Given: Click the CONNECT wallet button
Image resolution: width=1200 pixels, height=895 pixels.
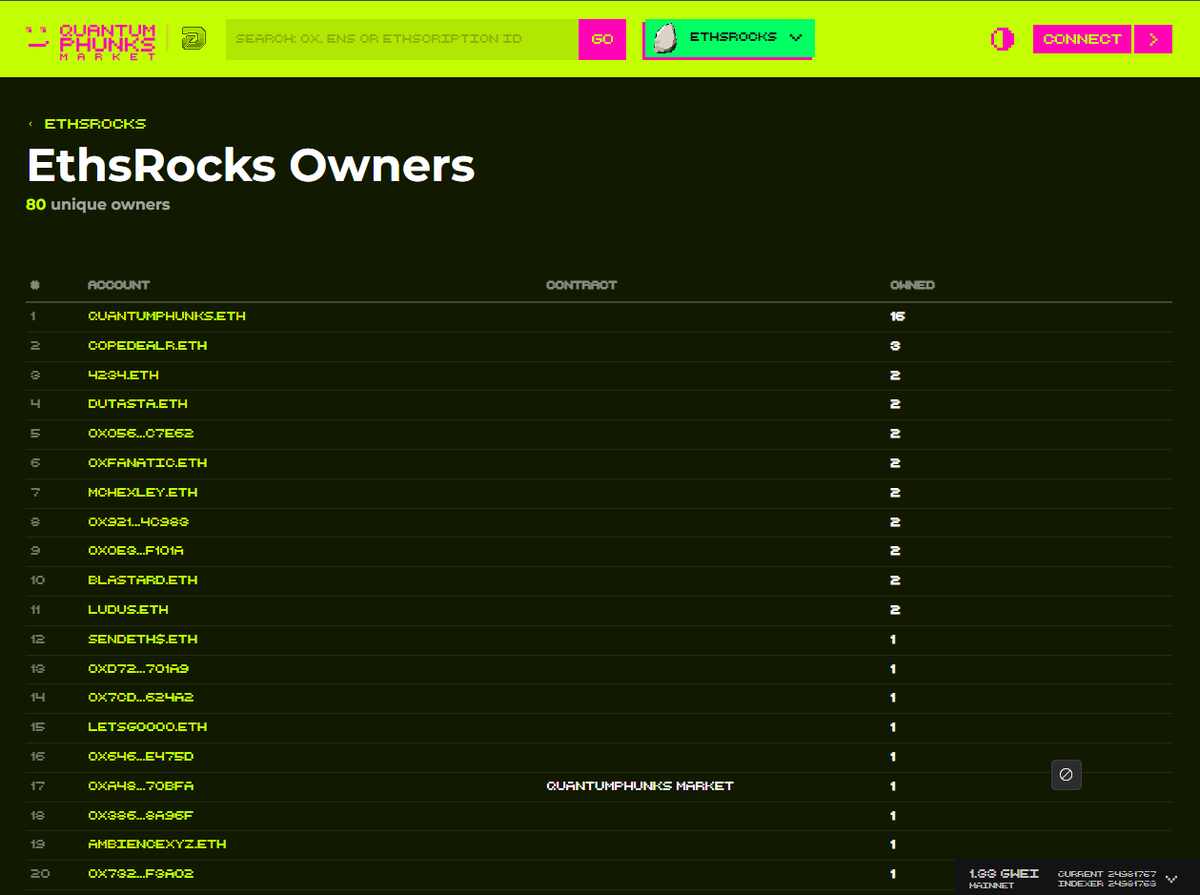Looking at the screenshot, I should [x=1082, y=39].
